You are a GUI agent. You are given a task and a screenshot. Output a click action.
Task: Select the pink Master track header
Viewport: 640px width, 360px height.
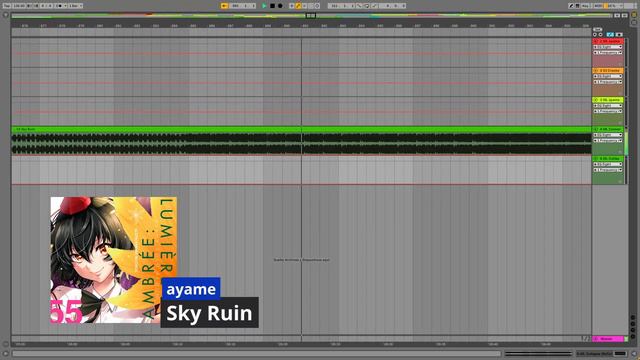[608, 339]
